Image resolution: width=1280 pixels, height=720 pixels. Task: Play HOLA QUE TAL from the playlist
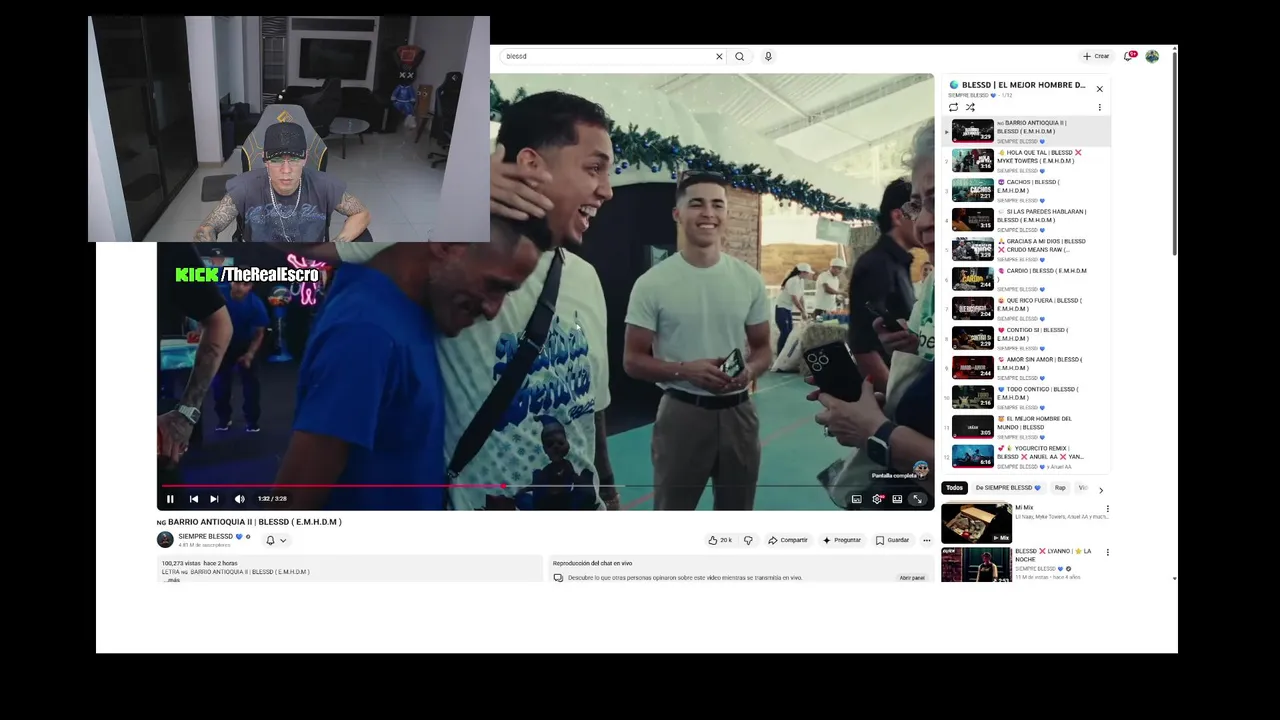(1026, 161)
